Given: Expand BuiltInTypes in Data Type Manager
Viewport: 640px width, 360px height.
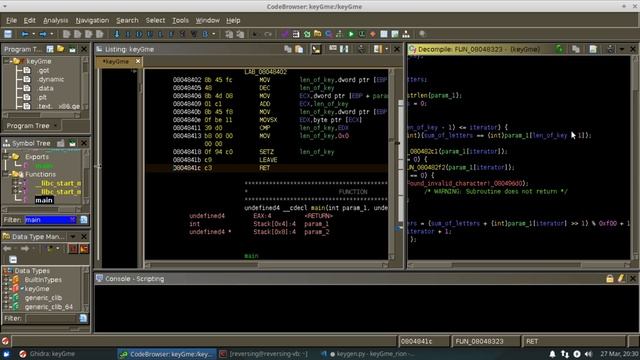Looking at the screenshot, I should (x=6, y=280).
